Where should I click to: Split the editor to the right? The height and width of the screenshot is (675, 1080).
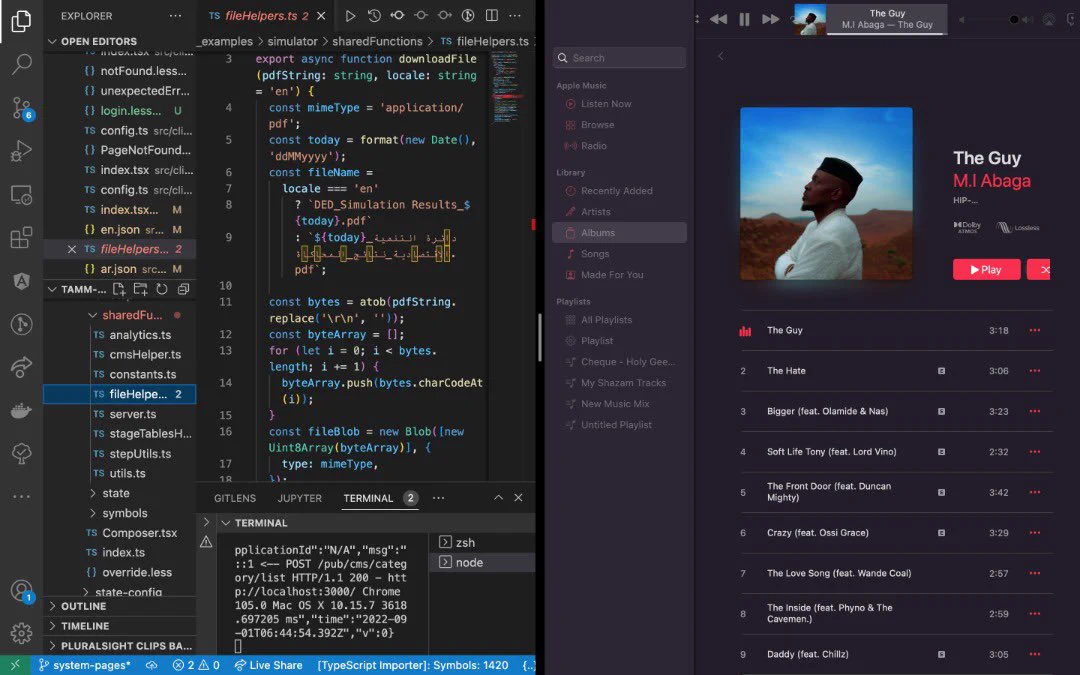492,15
